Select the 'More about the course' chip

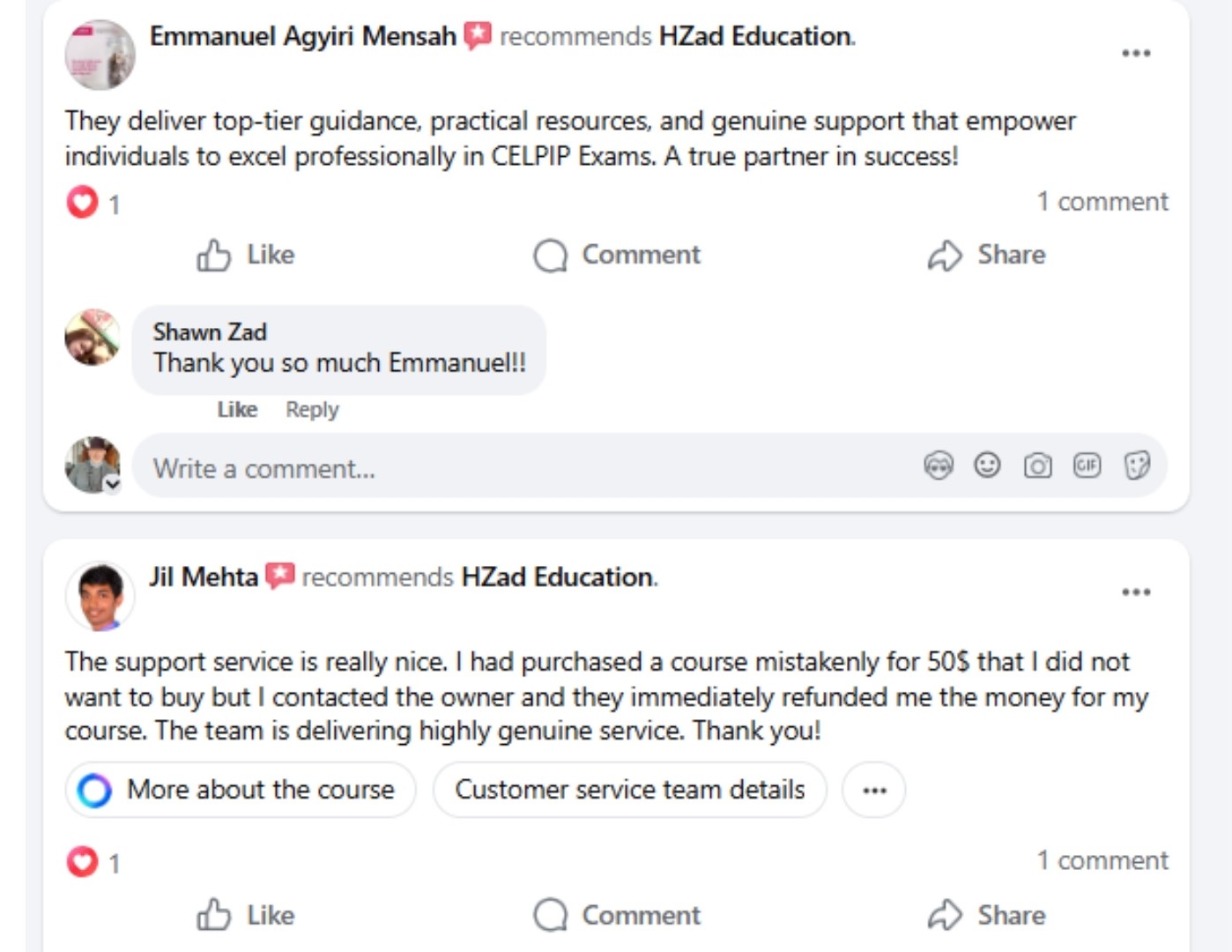pos(240,790)
